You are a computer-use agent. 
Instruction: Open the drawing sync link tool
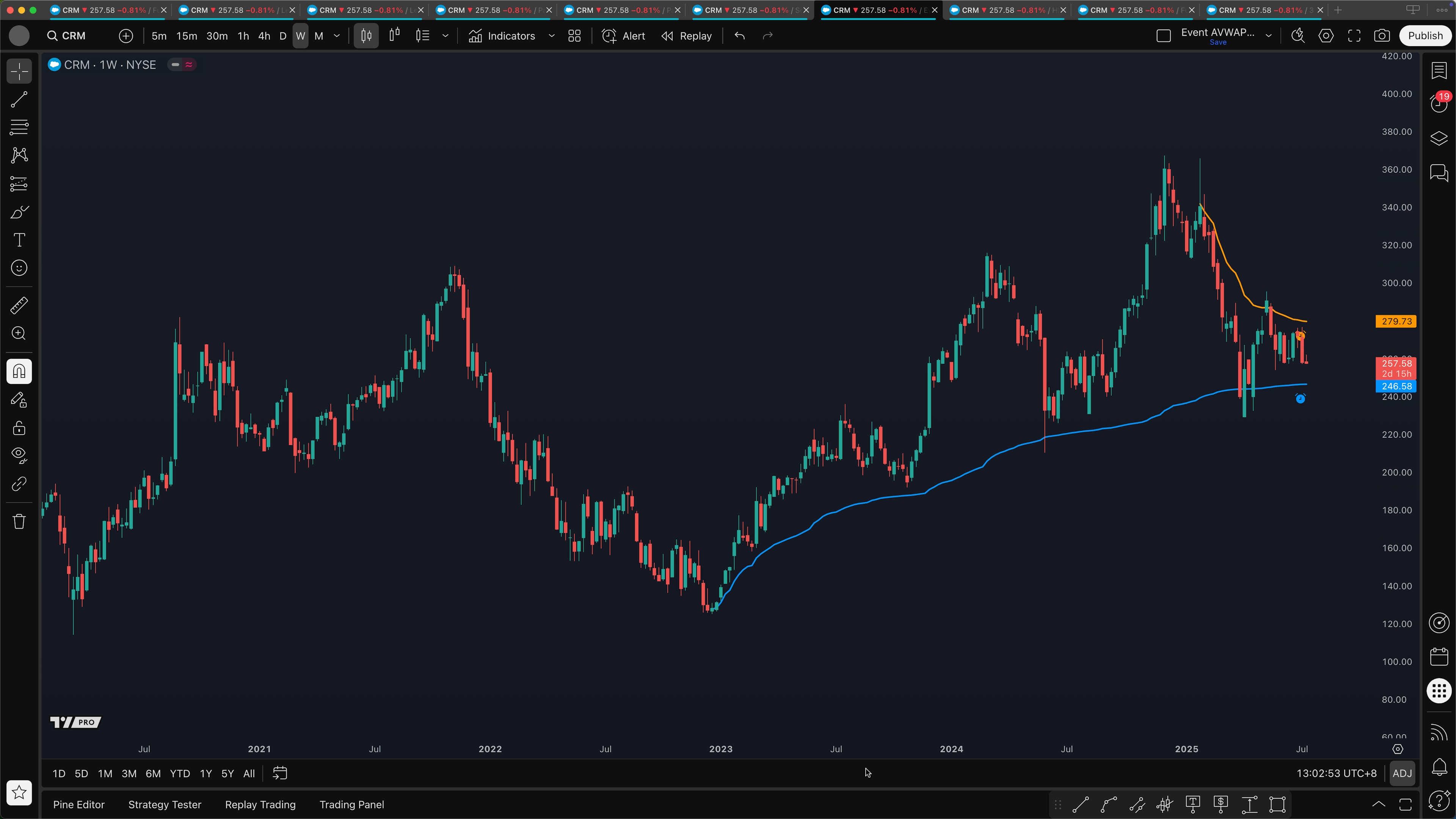click(19, 484)
